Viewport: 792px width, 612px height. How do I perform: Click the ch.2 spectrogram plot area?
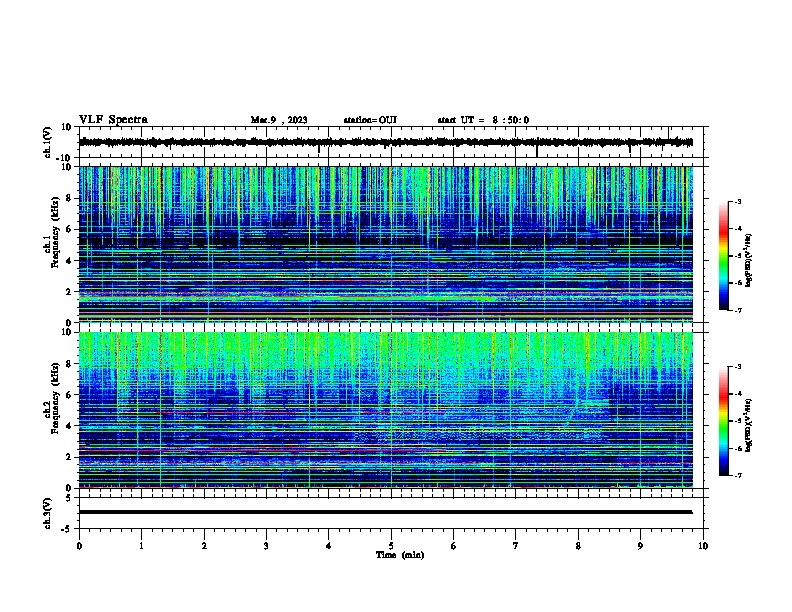386,410
